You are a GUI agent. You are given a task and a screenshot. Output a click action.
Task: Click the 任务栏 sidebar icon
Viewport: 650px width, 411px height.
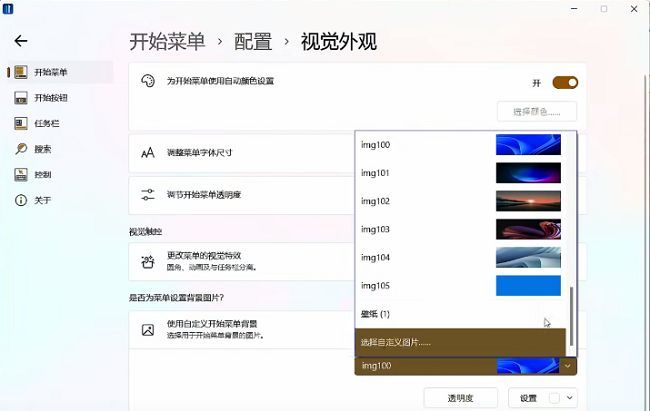click(21, 123)
